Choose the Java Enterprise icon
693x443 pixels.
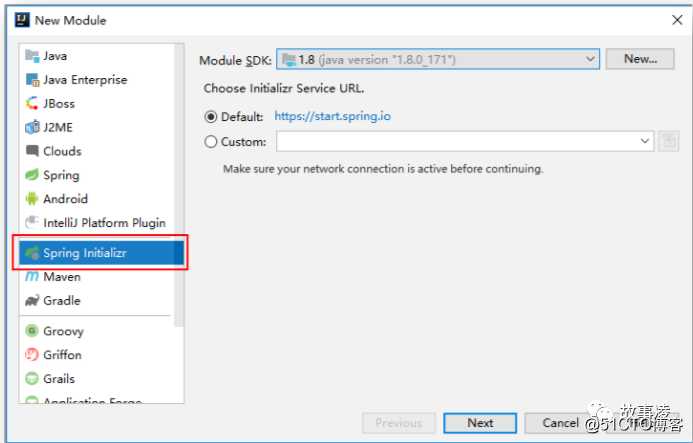(x=32, y=80)
